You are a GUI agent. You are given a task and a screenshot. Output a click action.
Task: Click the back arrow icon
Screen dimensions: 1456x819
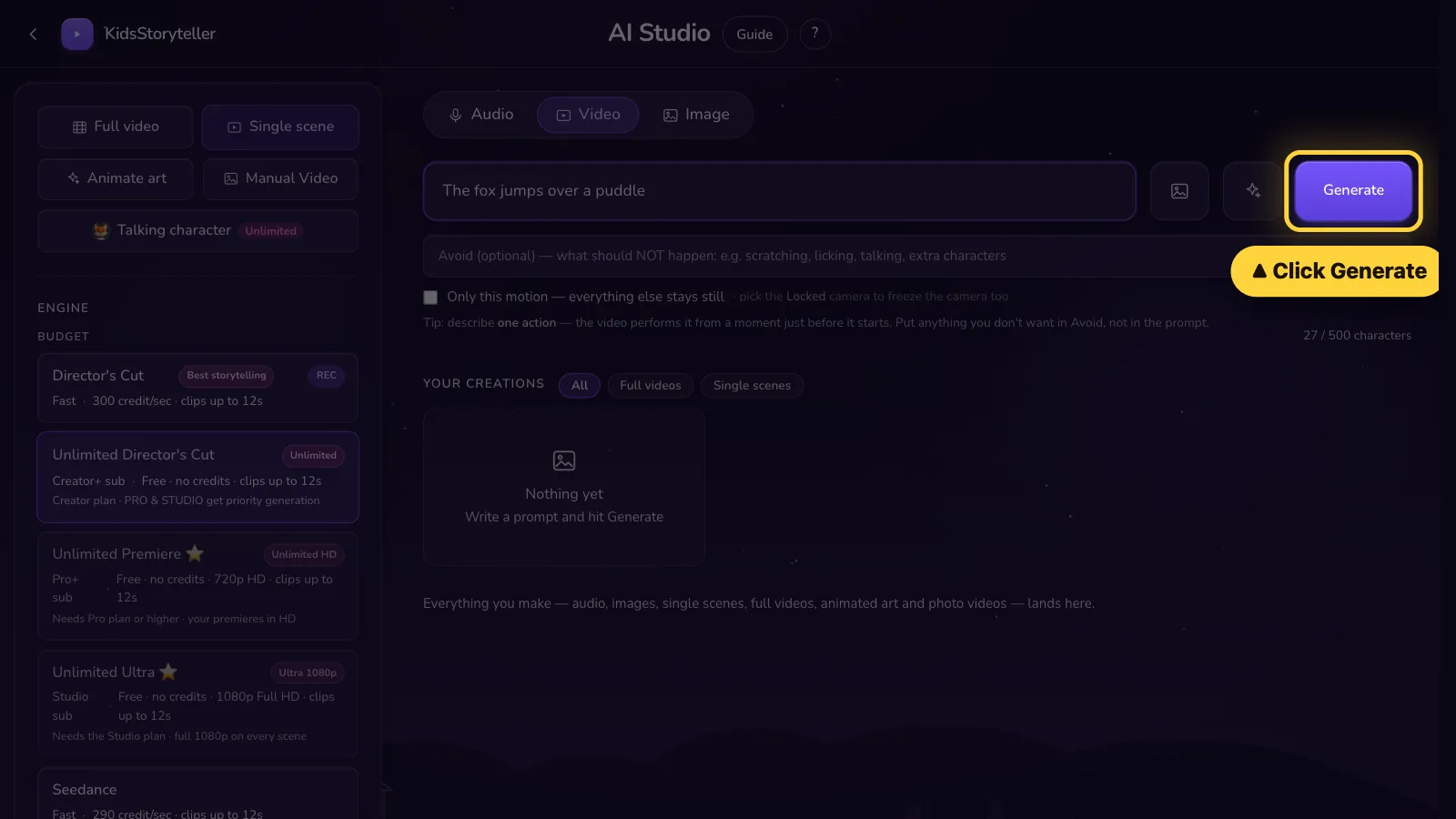click(x=33, y=34)
